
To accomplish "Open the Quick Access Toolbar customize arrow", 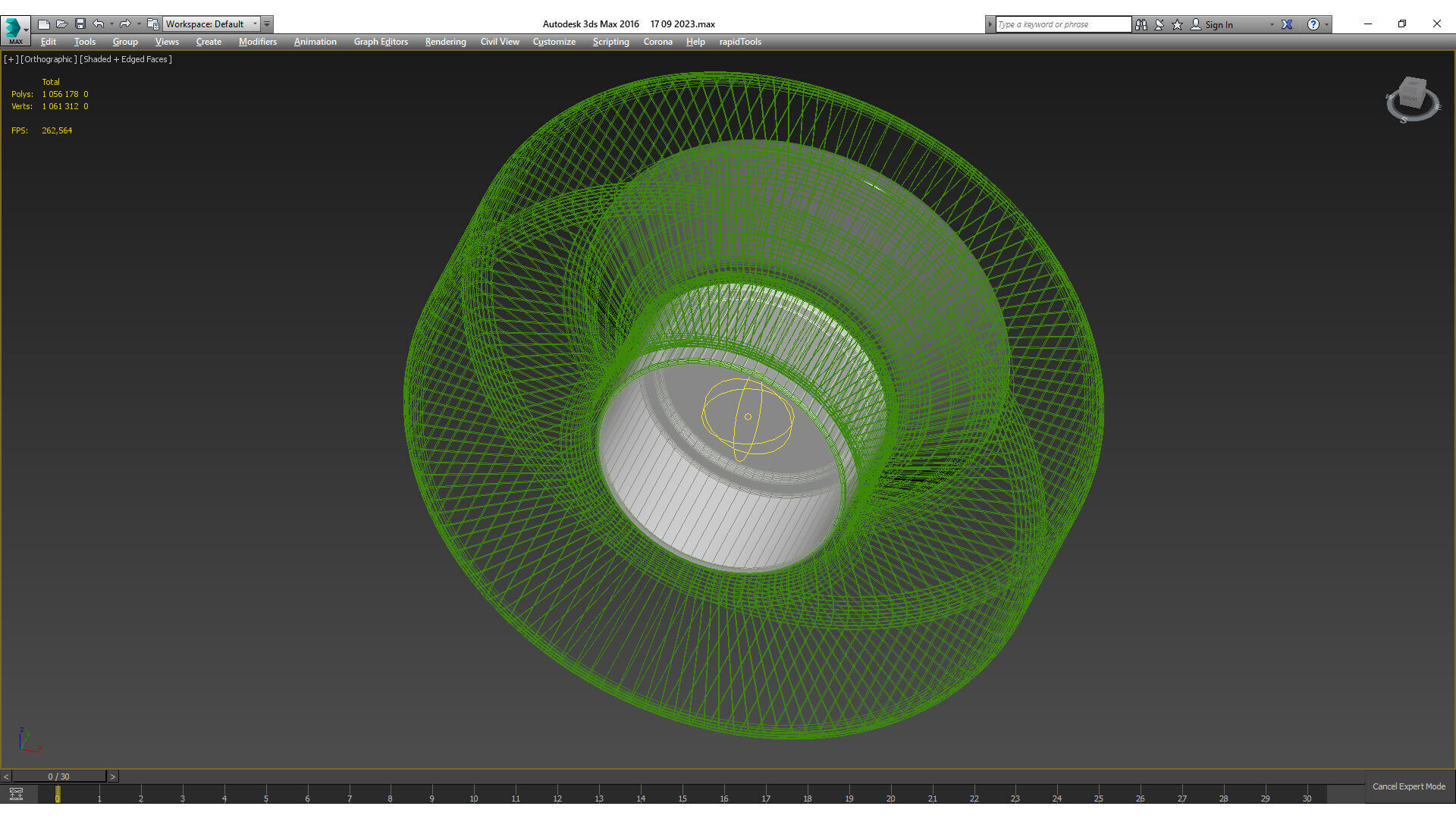I will pyautogui.click(x=267, y=24).
